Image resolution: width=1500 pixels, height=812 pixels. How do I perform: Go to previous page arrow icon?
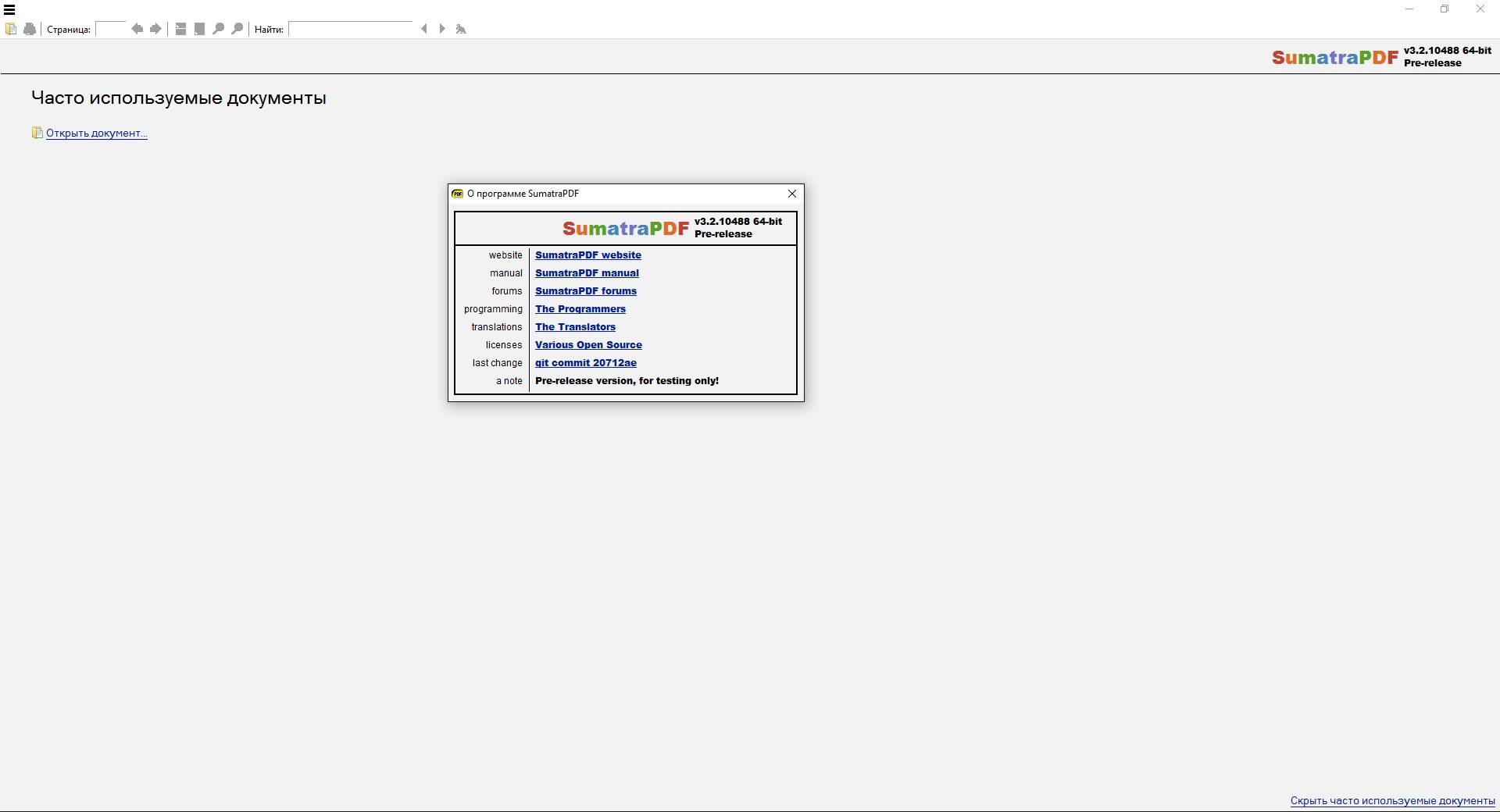pyautogui.click(x=137, y=29)
